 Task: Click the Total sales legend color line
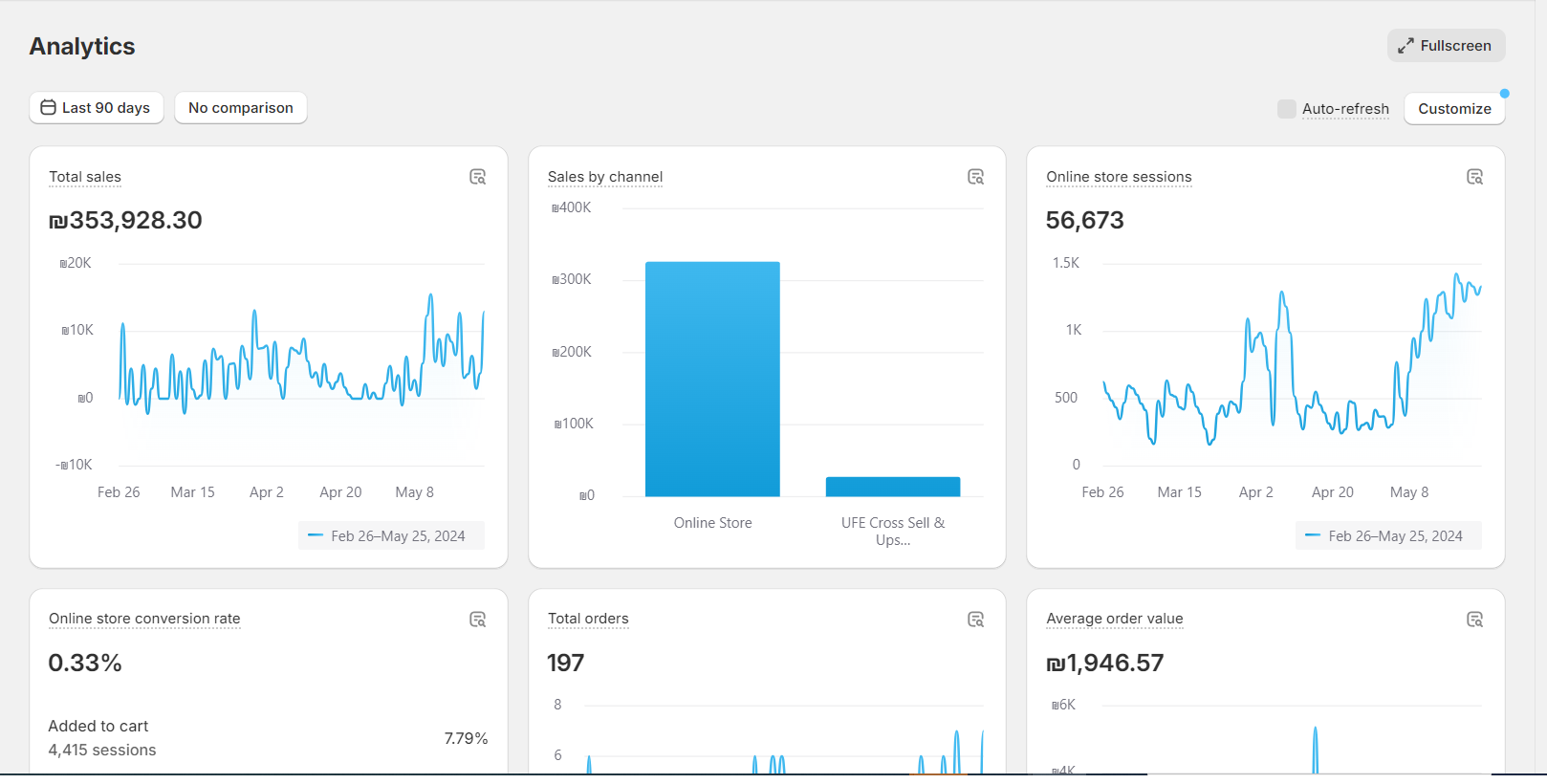pyautogui.click(x=316, y=535)
